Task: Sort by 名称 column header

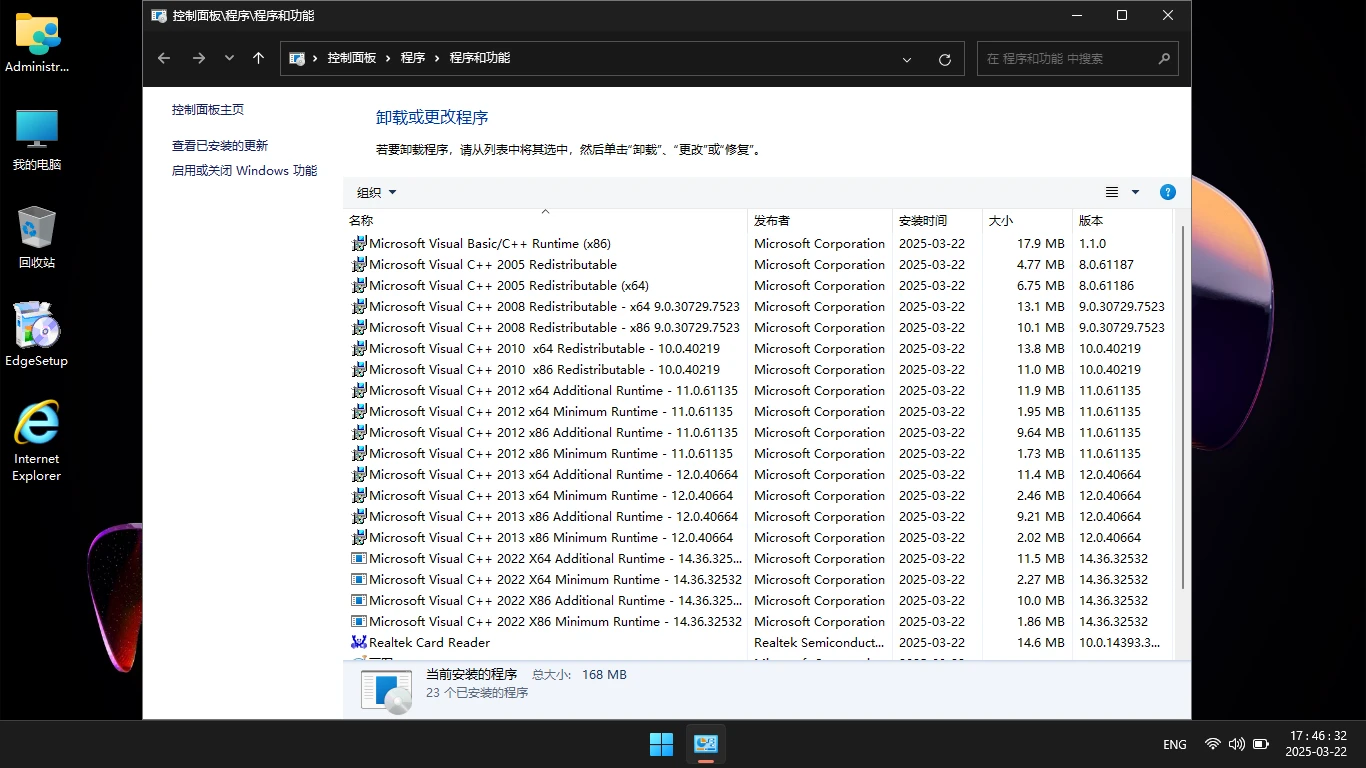Action: 546,221
